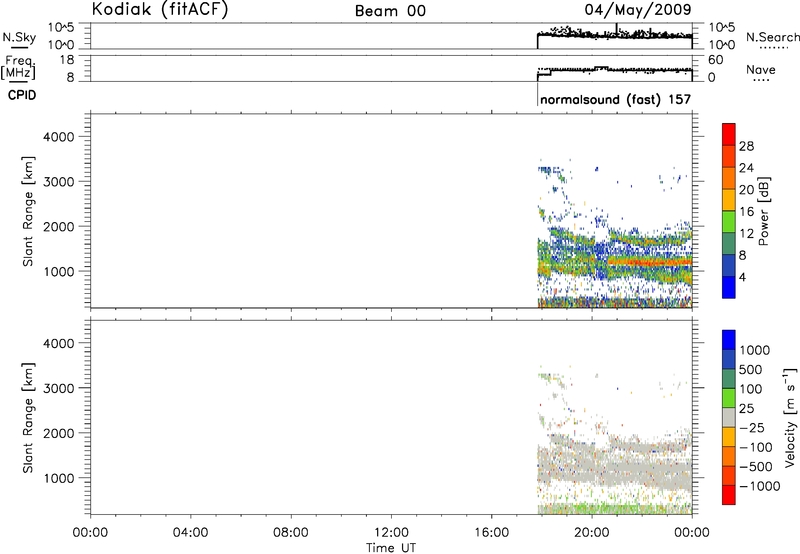Click the red high-power band near 1200 km
Screen dimensions: 800x554
coord(651,263)
